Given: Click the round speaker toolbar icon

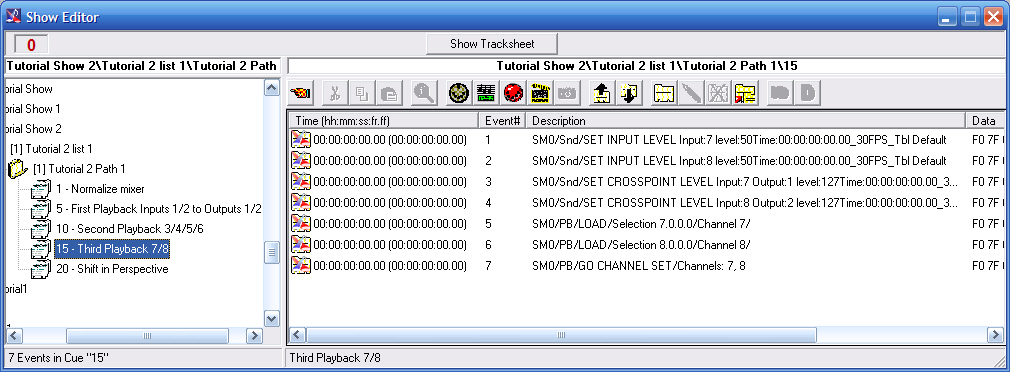Looking at the screenshot, I should coord(459,93).
